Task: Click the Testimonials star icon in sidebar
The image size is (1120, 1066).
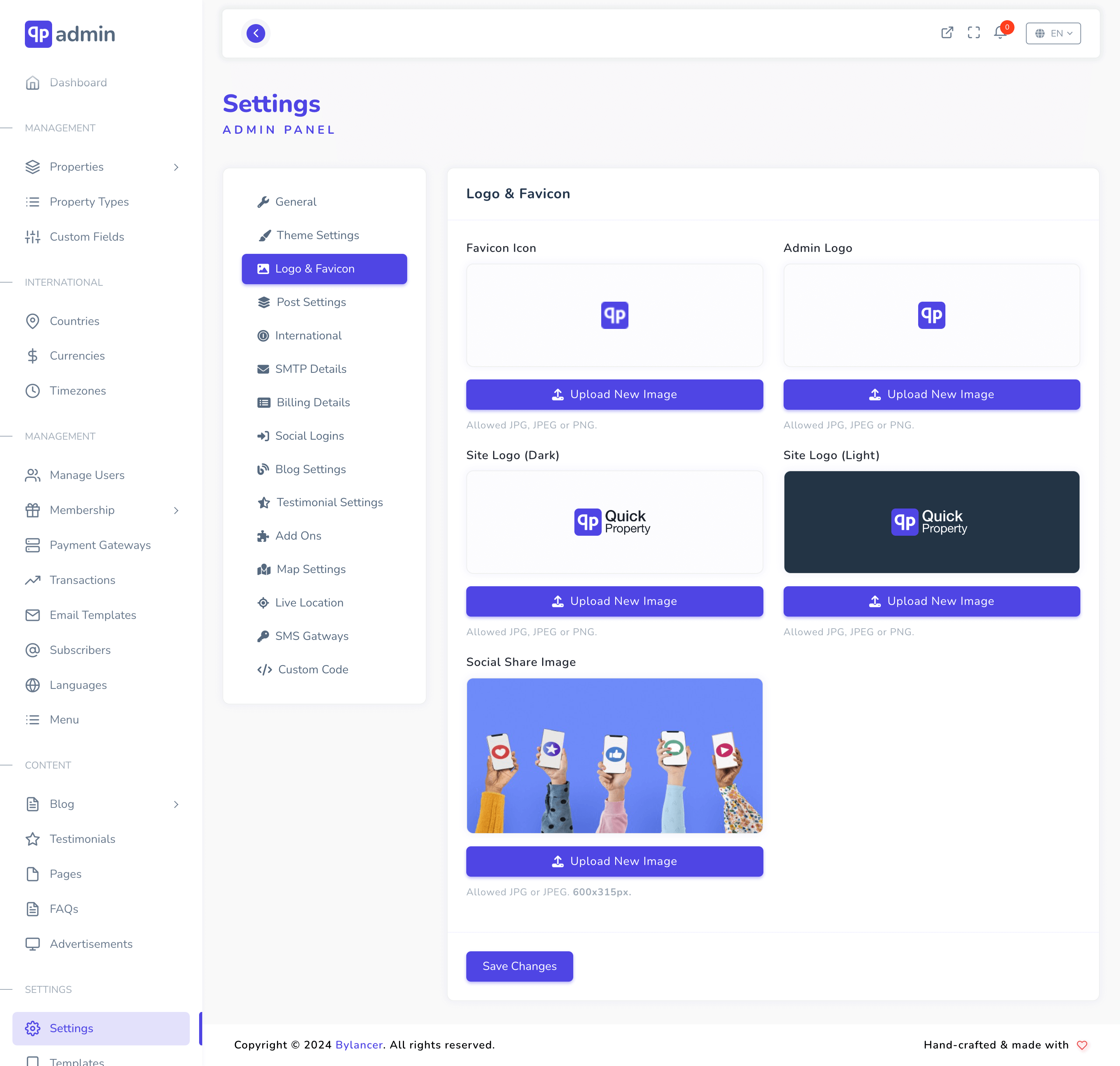Action: coord(33,839)
